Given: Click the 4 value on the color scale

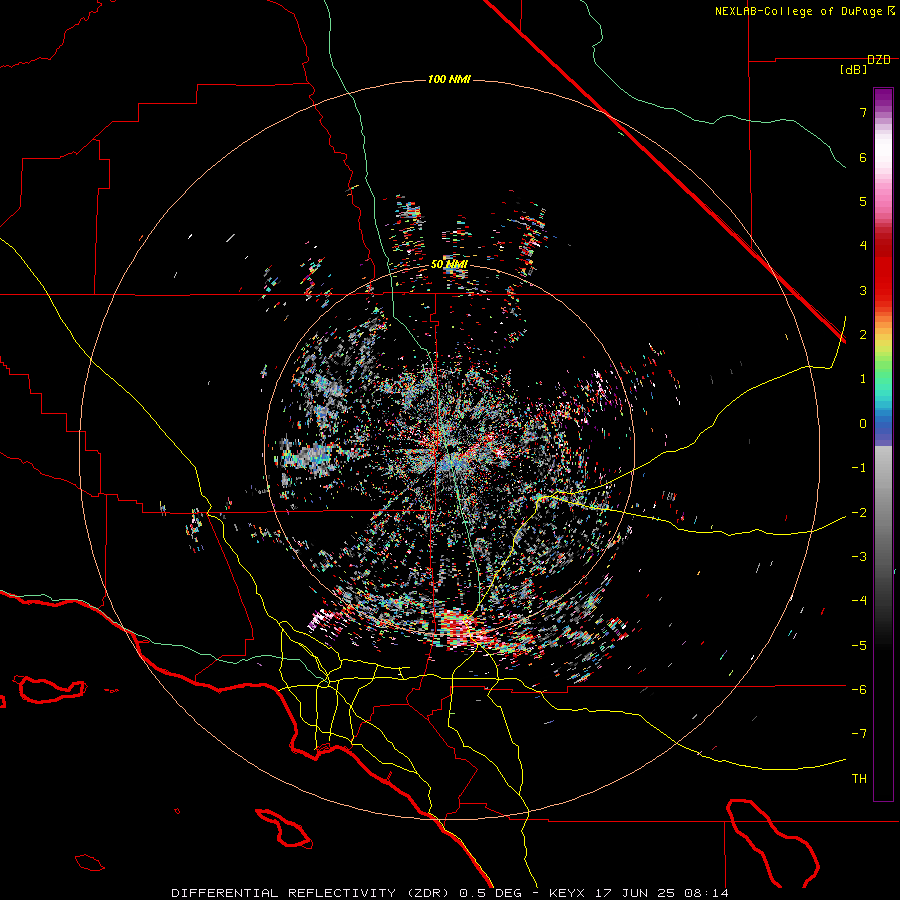Looking at the screenshot, I should (863, 246).
